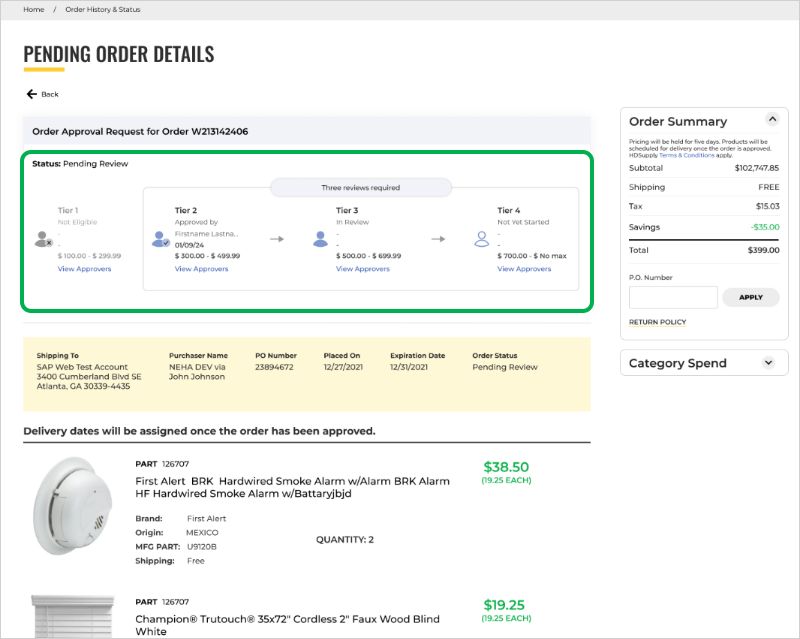Focus the P.O. Number input field
The height and width of the screenshot is (639, 800).
pyautogui.click(x=673, y=297)
